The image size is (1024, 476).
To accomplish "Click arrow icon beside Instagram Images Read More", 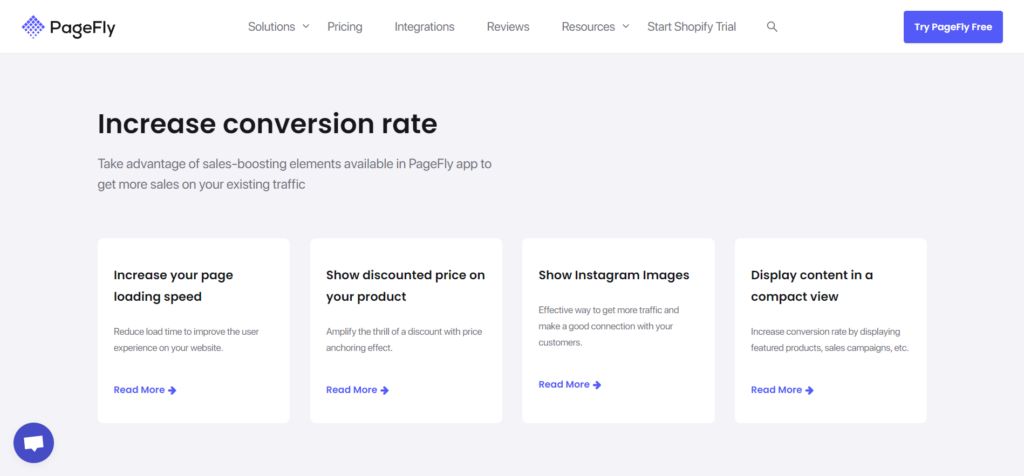I will 597,385.
